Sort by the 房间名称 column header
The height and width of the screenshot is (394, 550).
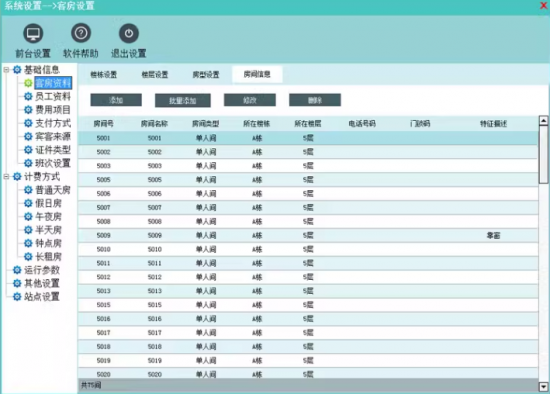coord(154,123)
